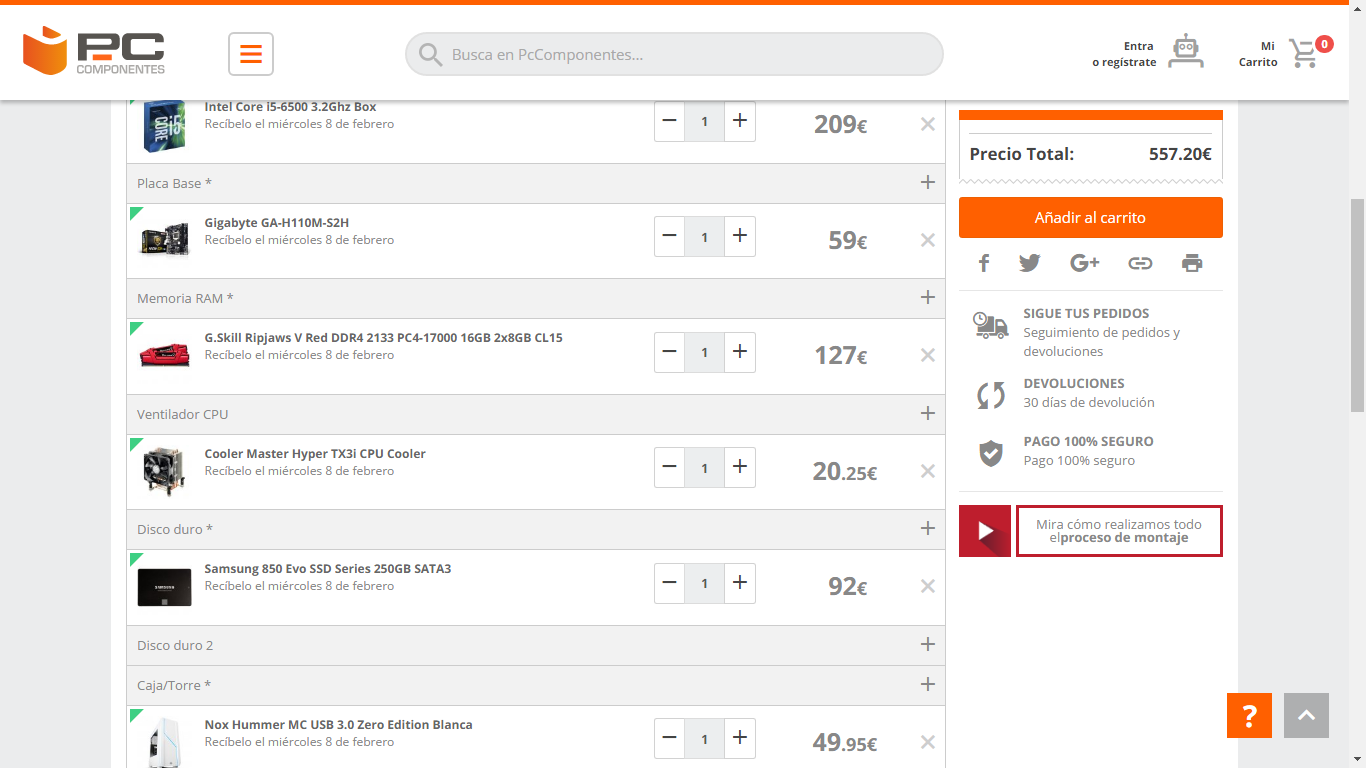1366x768 pixels.
Task: Increase Gigabyte GA-H110M-S2H quantity
Action: click(740, 236)
